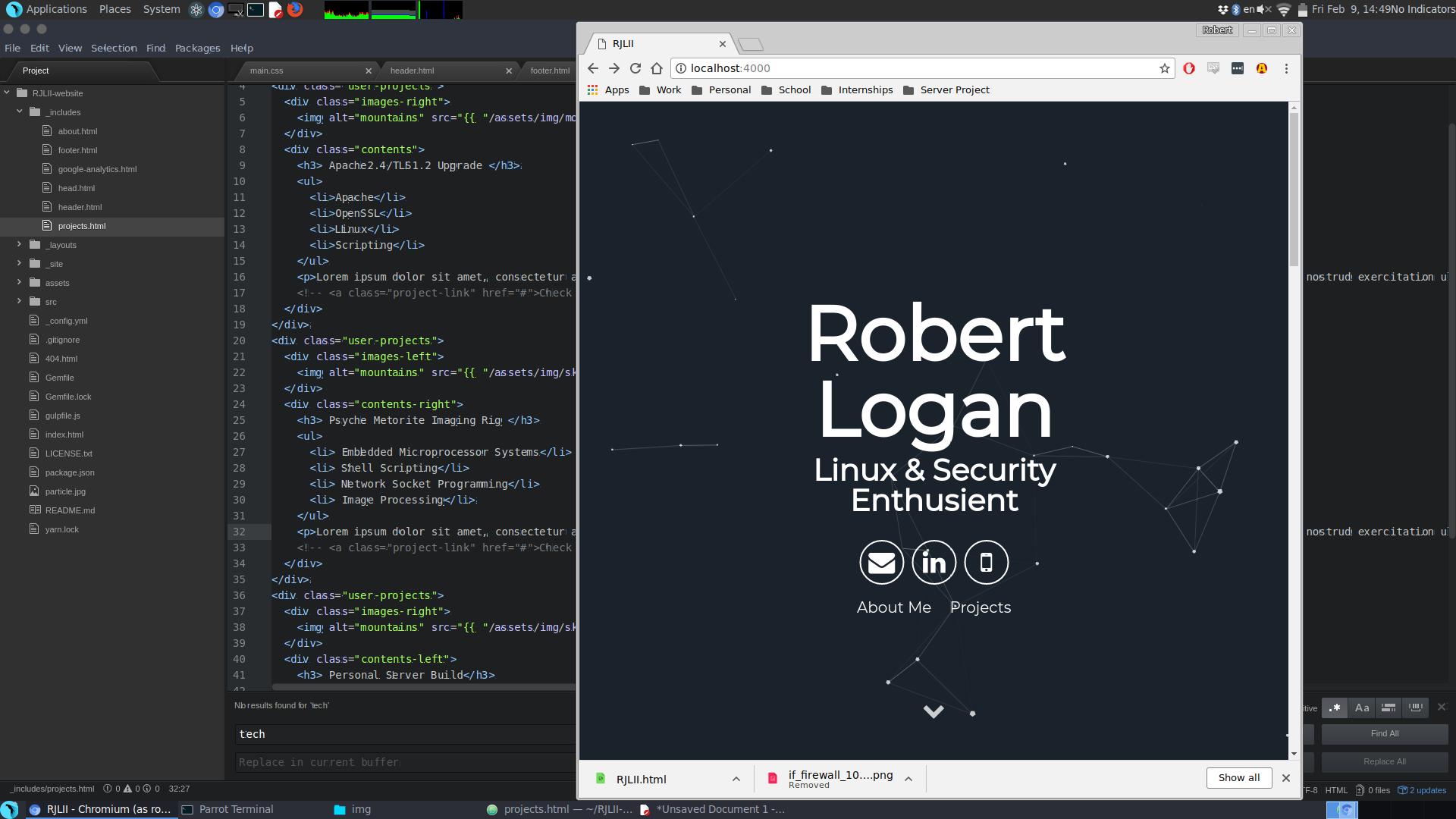1456x819 pixels.
Task: Click the LastPass extension icon
Action: (1261, 68)
